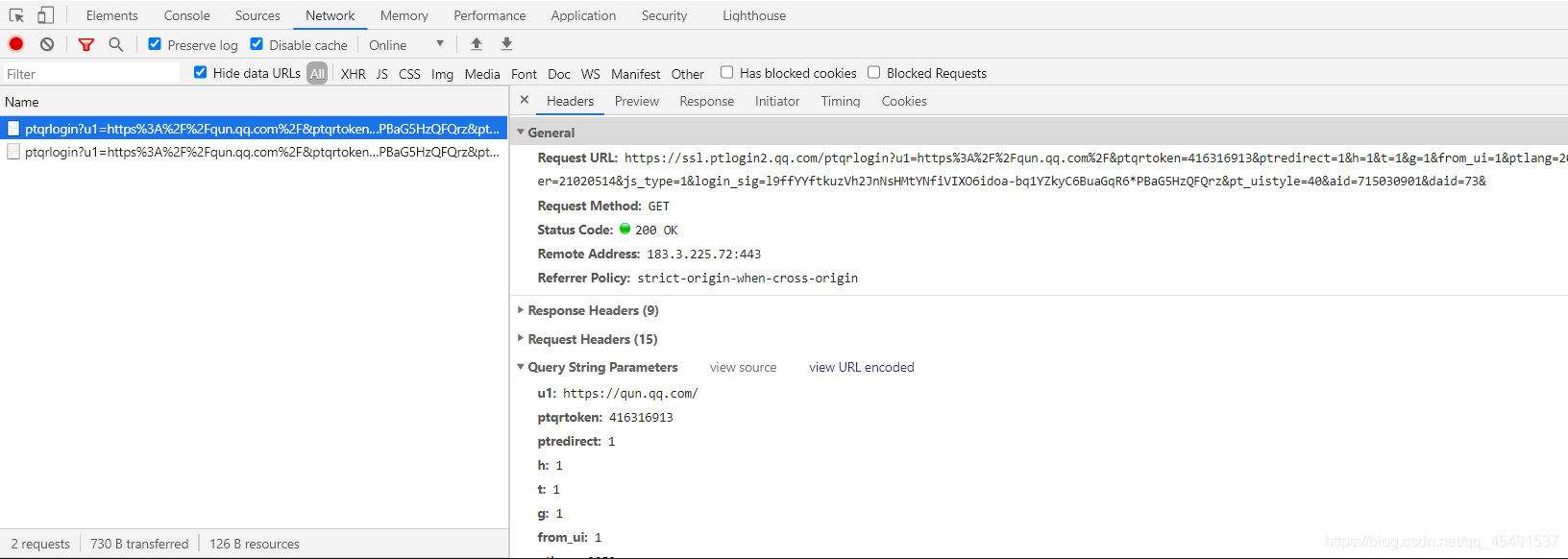Uncheck the Disable cache checkbox
Viewport: 1568px width, 559px height.
[257, 44]
